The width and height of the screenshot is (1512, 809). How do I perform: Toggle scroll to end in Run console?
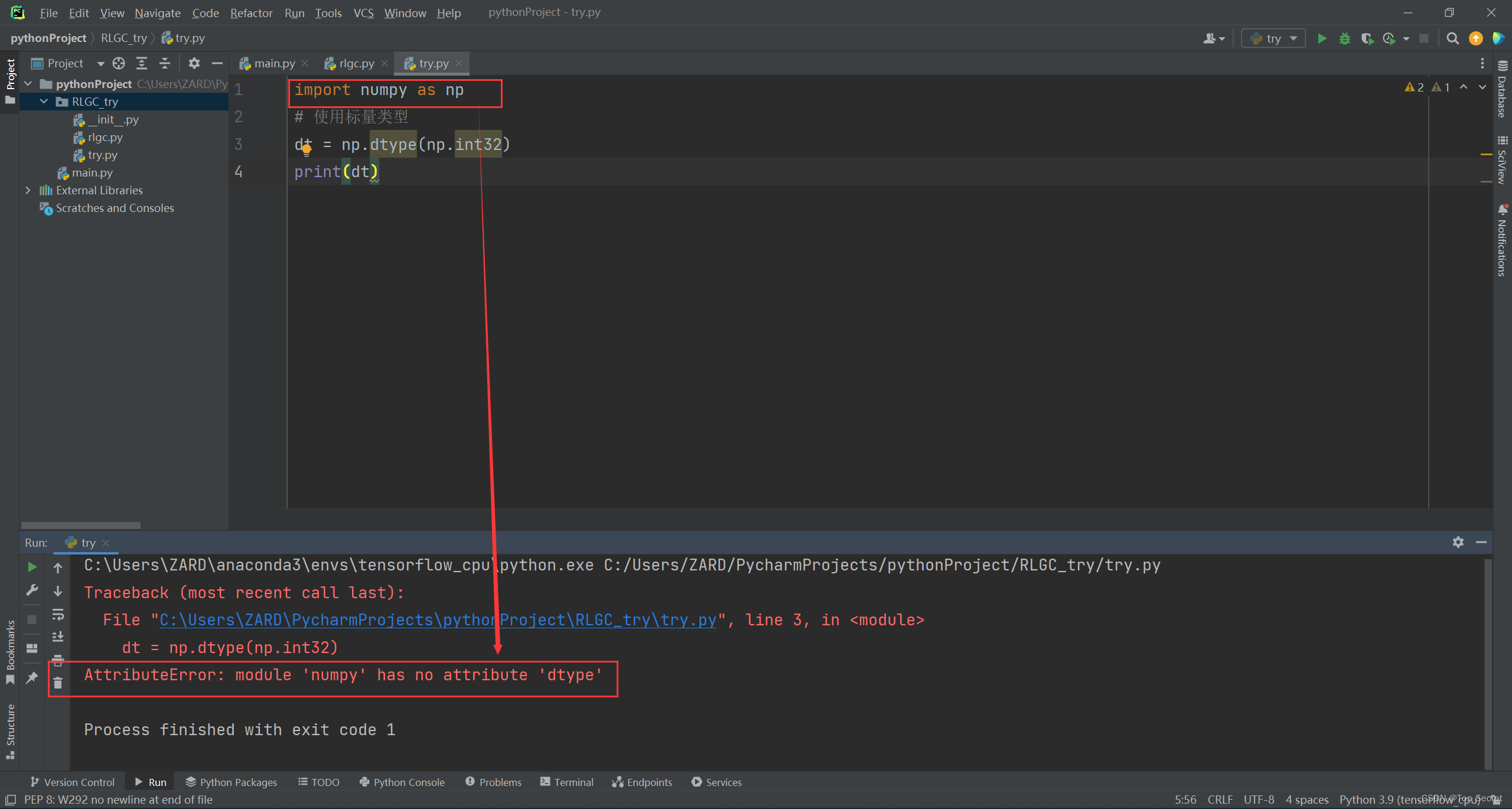[58, 637]
